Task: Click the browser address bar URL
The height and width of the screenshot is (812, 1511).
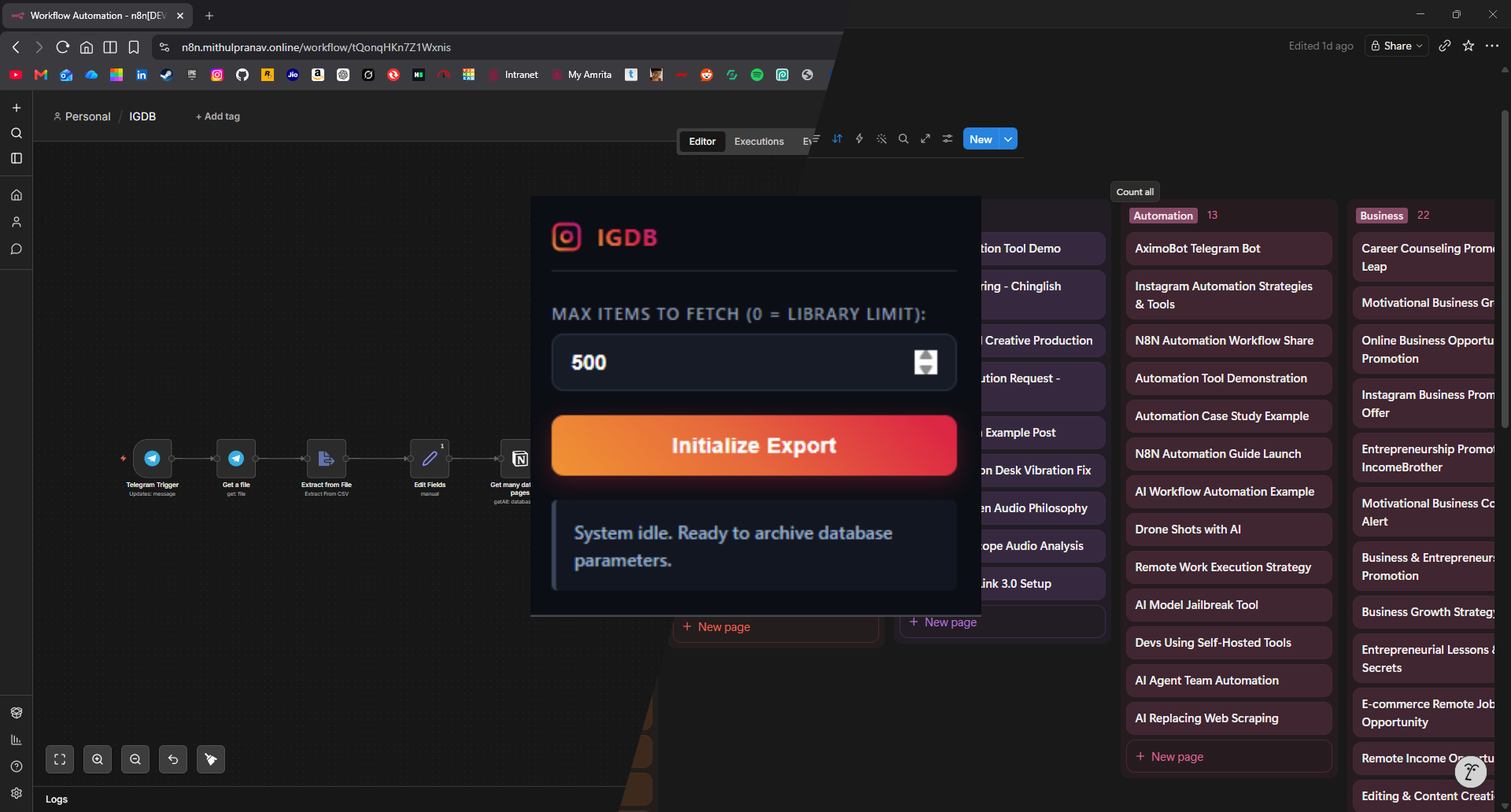Action: [316, 47]
